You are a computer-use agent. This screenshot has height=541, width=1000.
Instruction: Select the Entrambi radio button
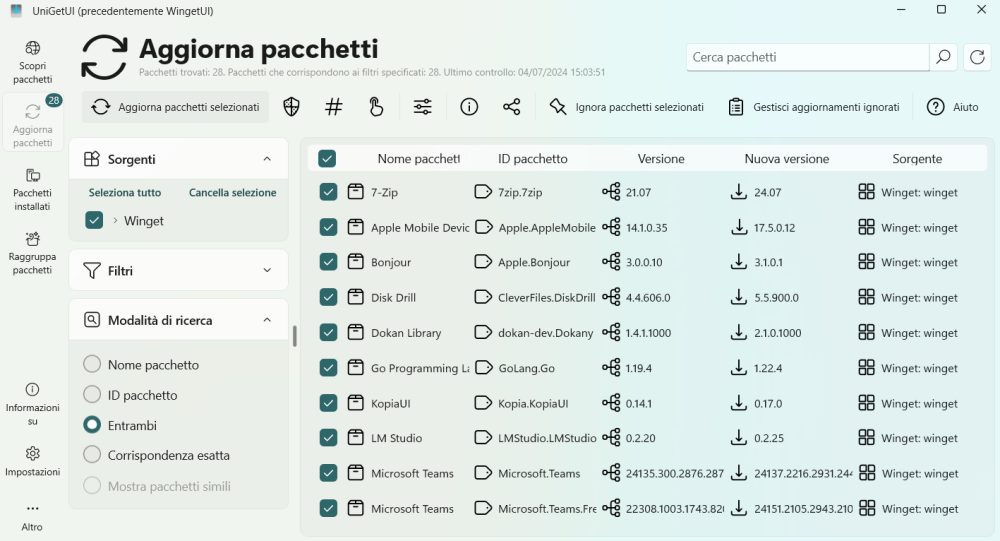92,425
